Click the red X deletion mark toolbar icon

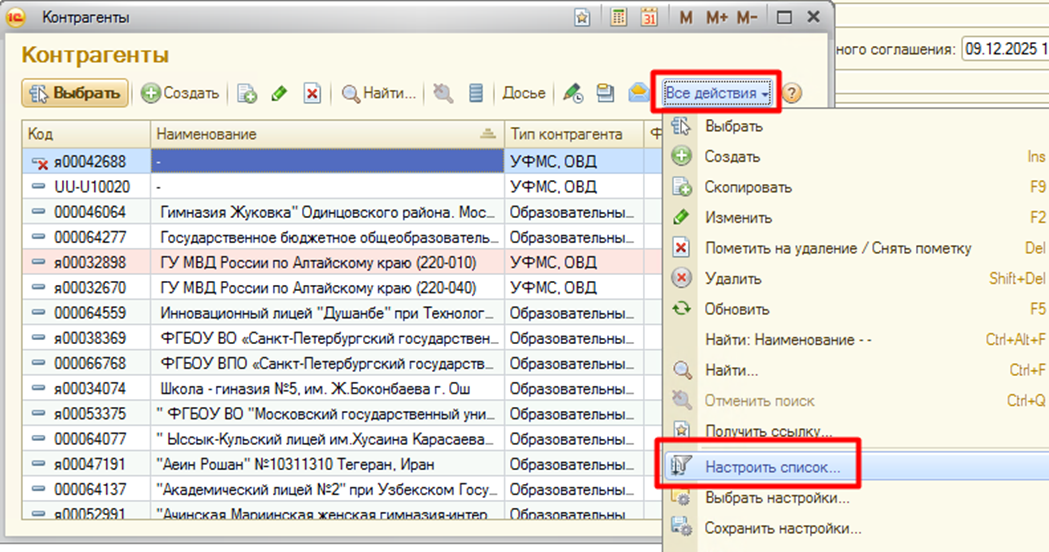(x=312, y=93)
